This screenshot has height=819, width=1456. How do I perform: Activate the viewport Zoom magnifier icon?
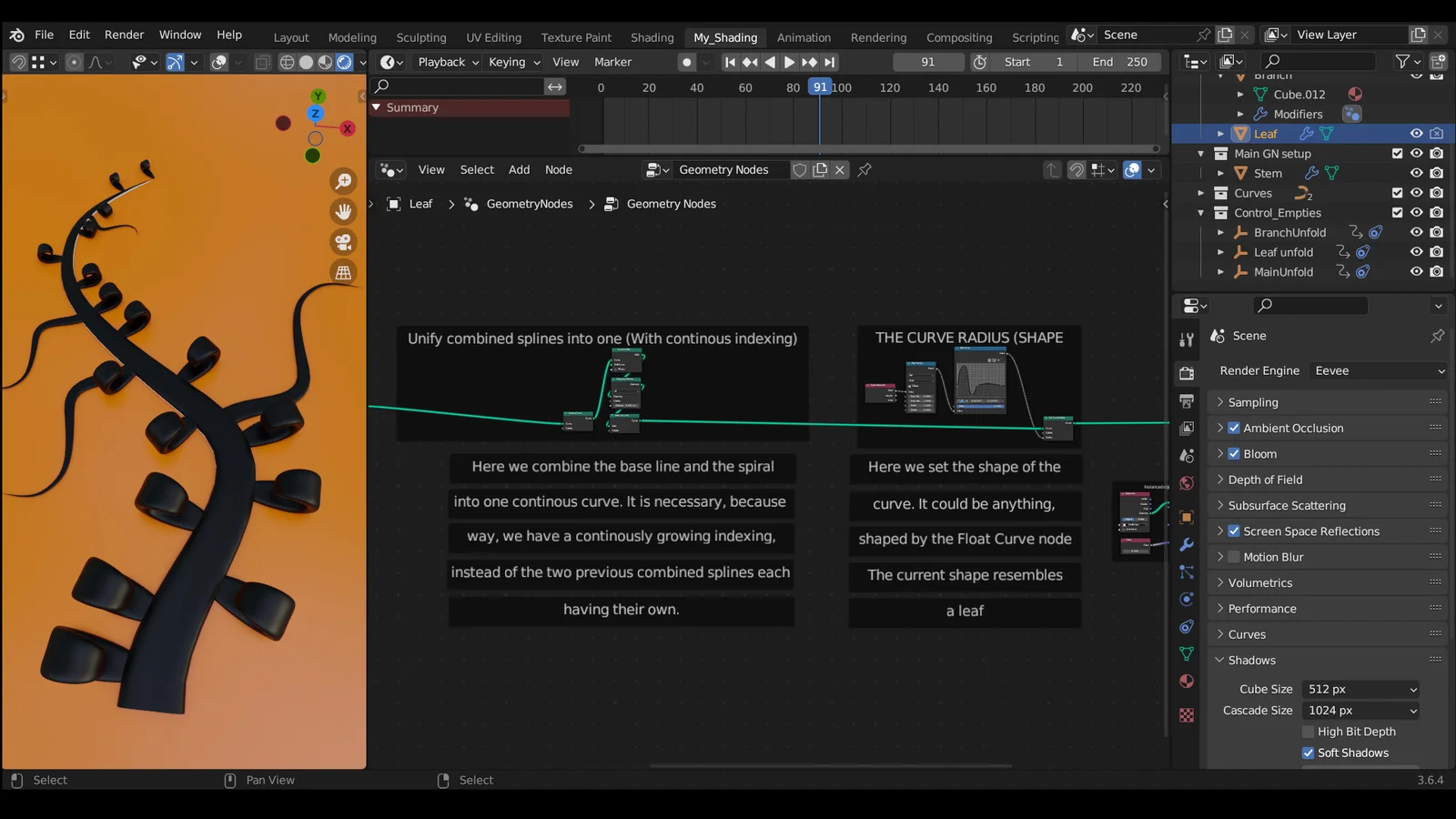coord(344,181)
